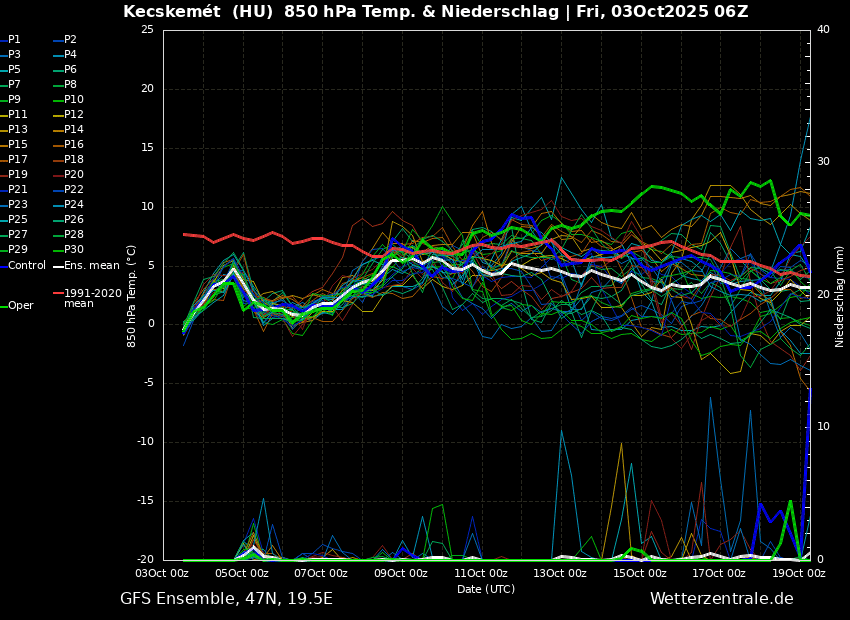Select the 19Oct 00z date tick
Viewport: 850px width, 620px height.
click(799, 573)
